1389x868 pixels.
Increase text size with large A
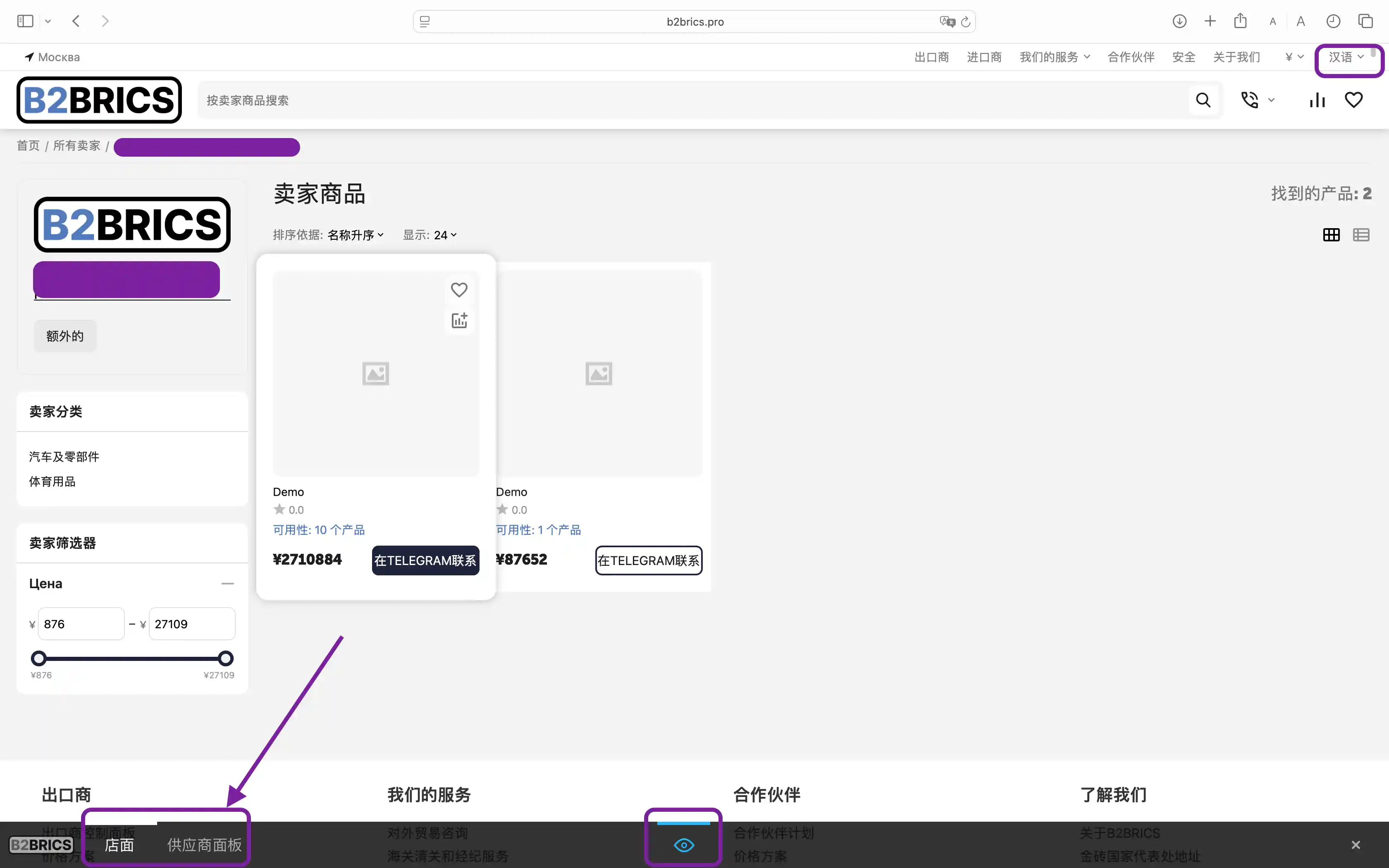pyautogui.click(x=1301, y=21)
